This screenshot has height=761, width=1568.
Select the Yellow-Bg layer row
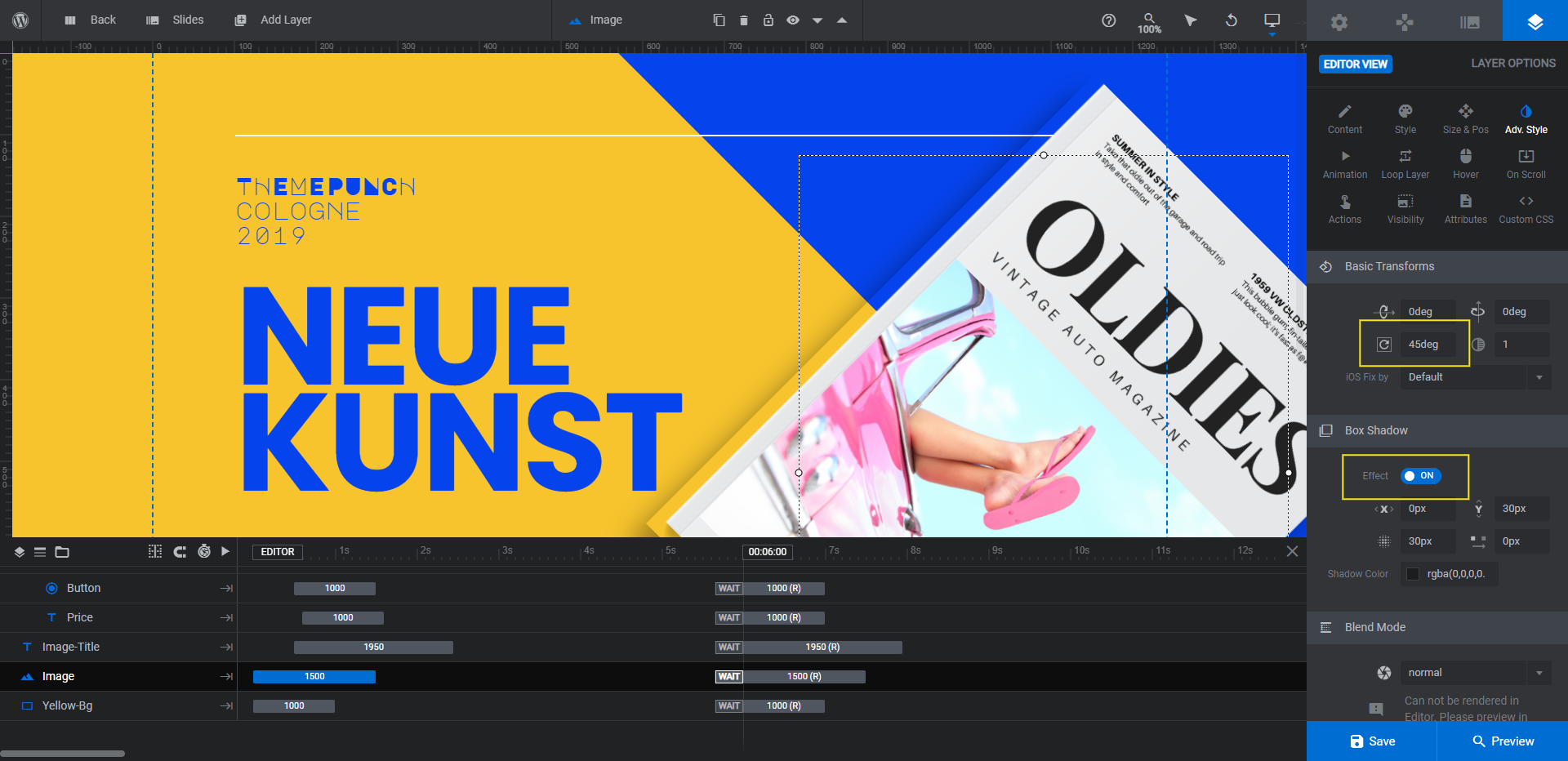tap(118, 705)
